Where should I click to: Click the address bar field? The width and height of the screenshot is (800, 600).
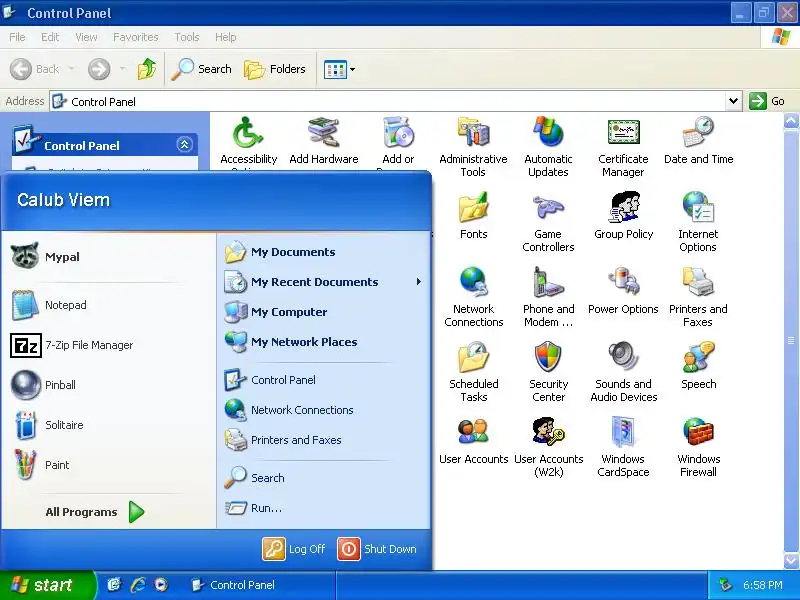tap(389, 101)
